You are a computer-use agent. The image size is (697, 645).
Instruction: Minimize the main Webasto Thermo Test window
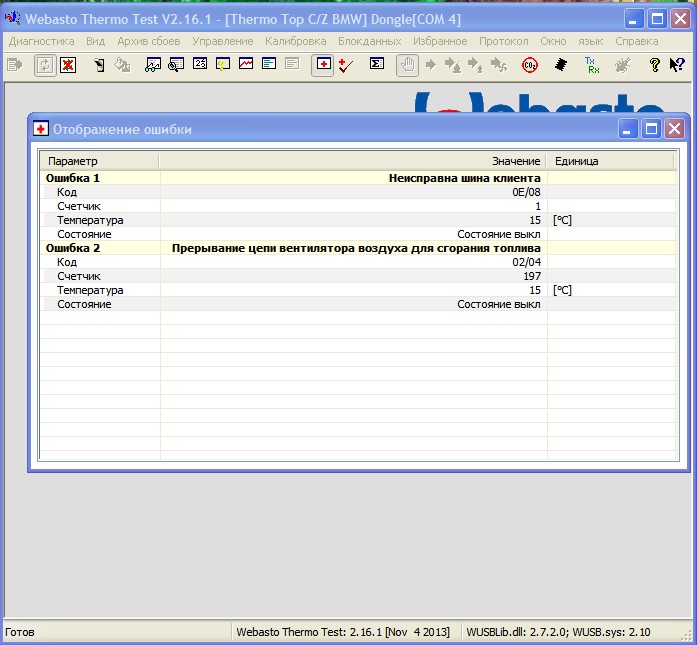tap(633, 19)
